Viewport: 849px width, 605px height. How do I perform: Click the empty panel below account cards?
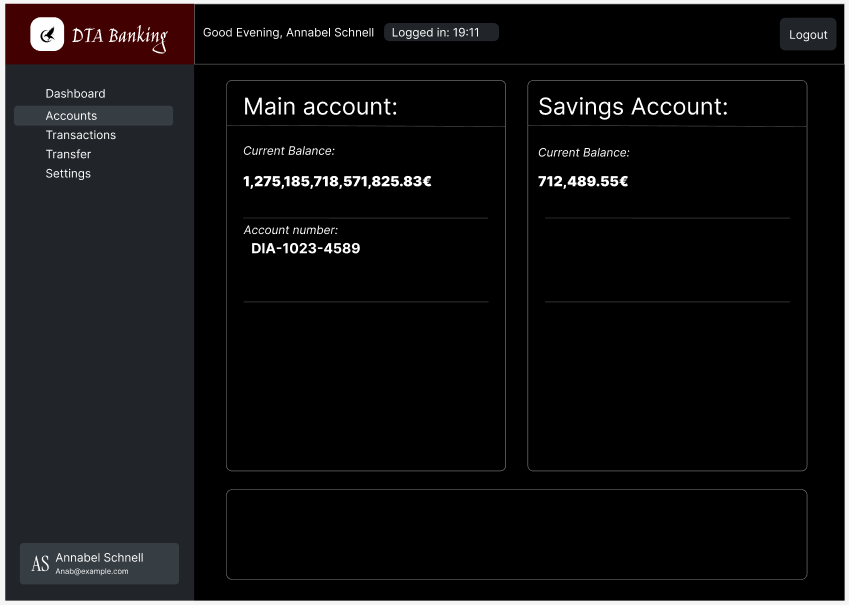516,534
